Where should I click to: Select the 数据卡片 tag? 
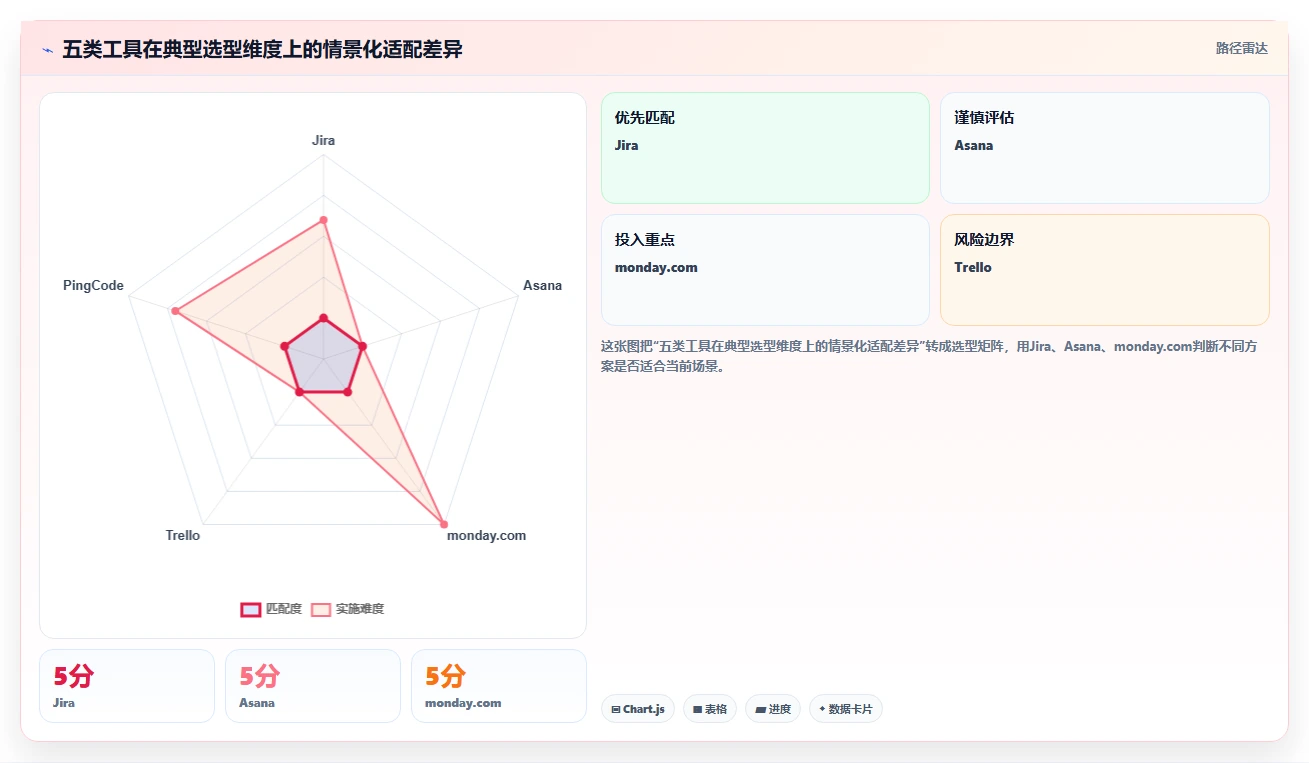coord(846,709)
